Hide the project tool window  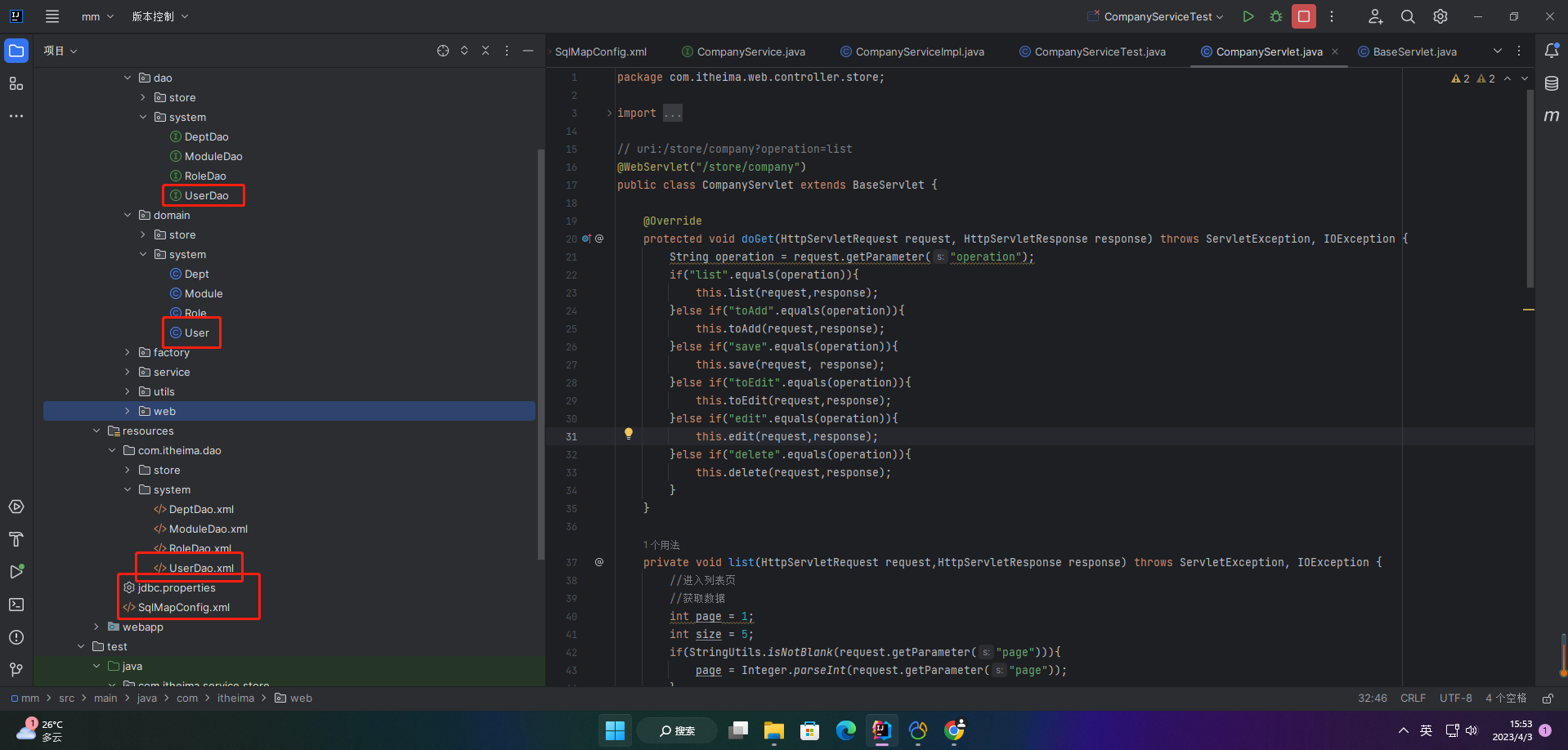[x=528, y=51]
